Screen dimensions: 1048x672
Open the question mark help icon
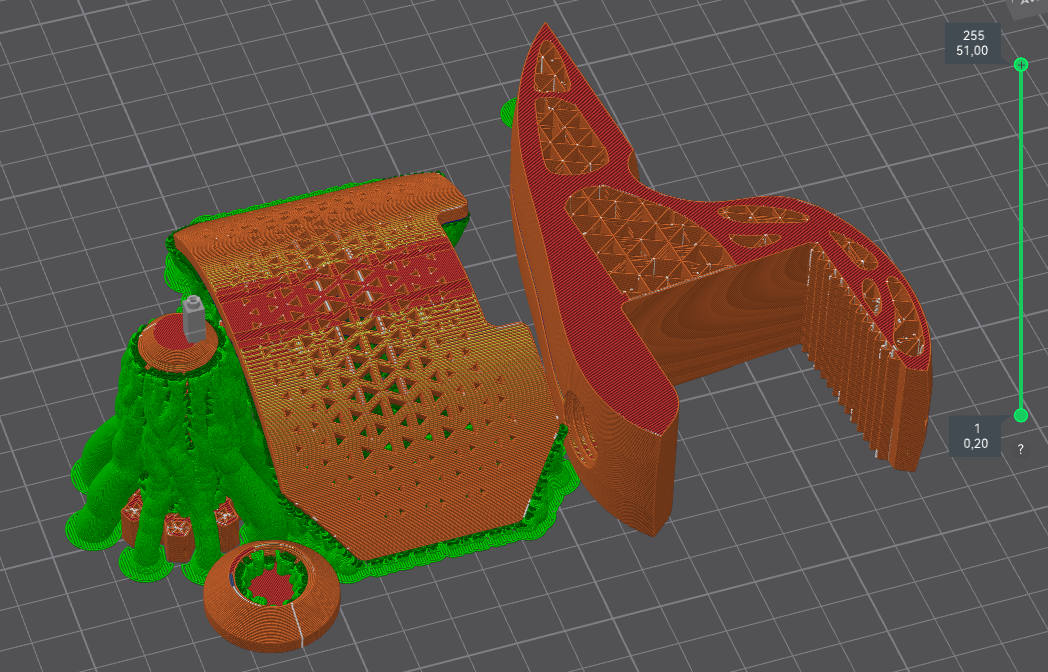point(1020,449)
